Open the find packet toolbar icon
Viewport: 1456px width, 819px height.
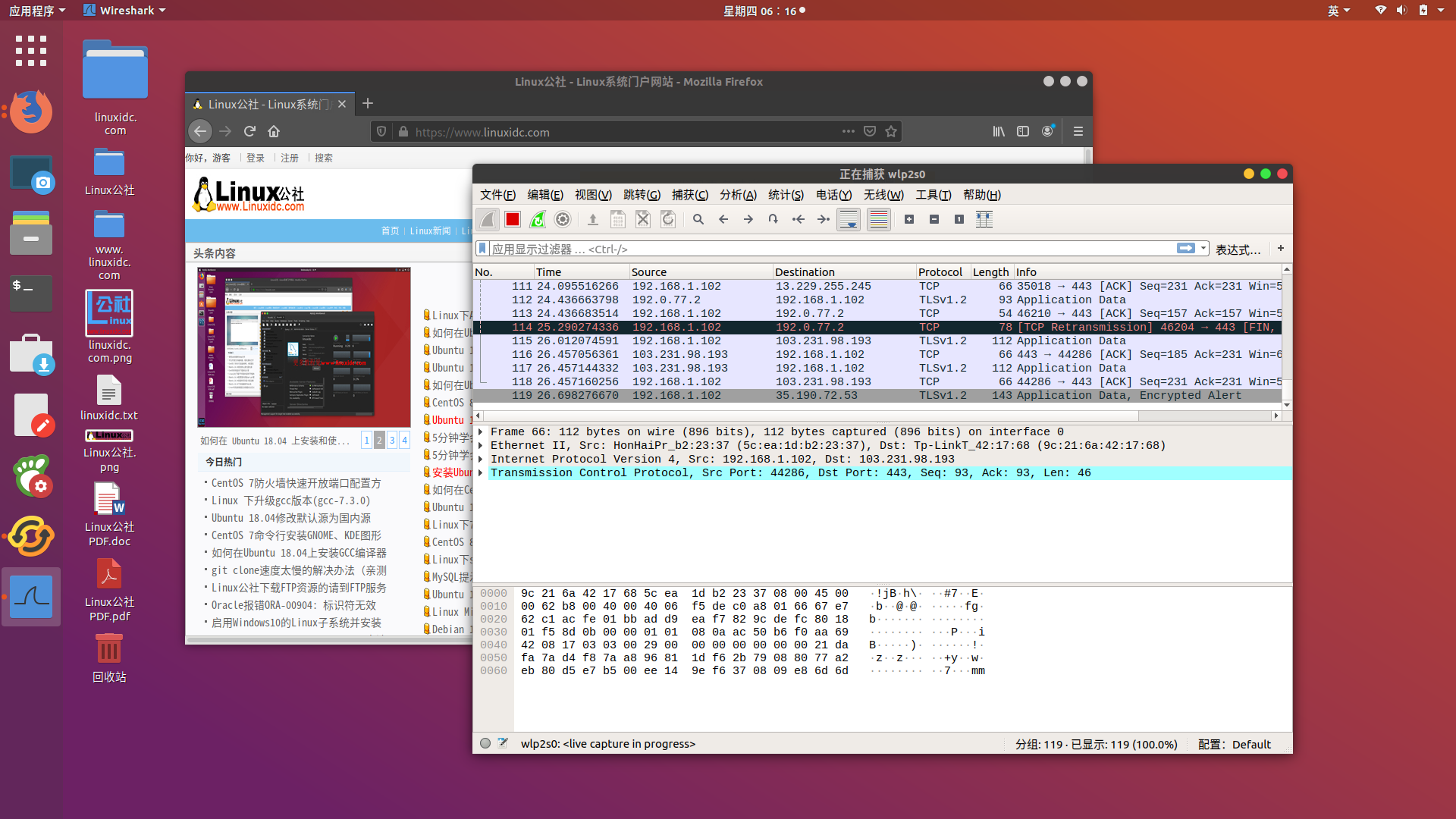(698, 219)
